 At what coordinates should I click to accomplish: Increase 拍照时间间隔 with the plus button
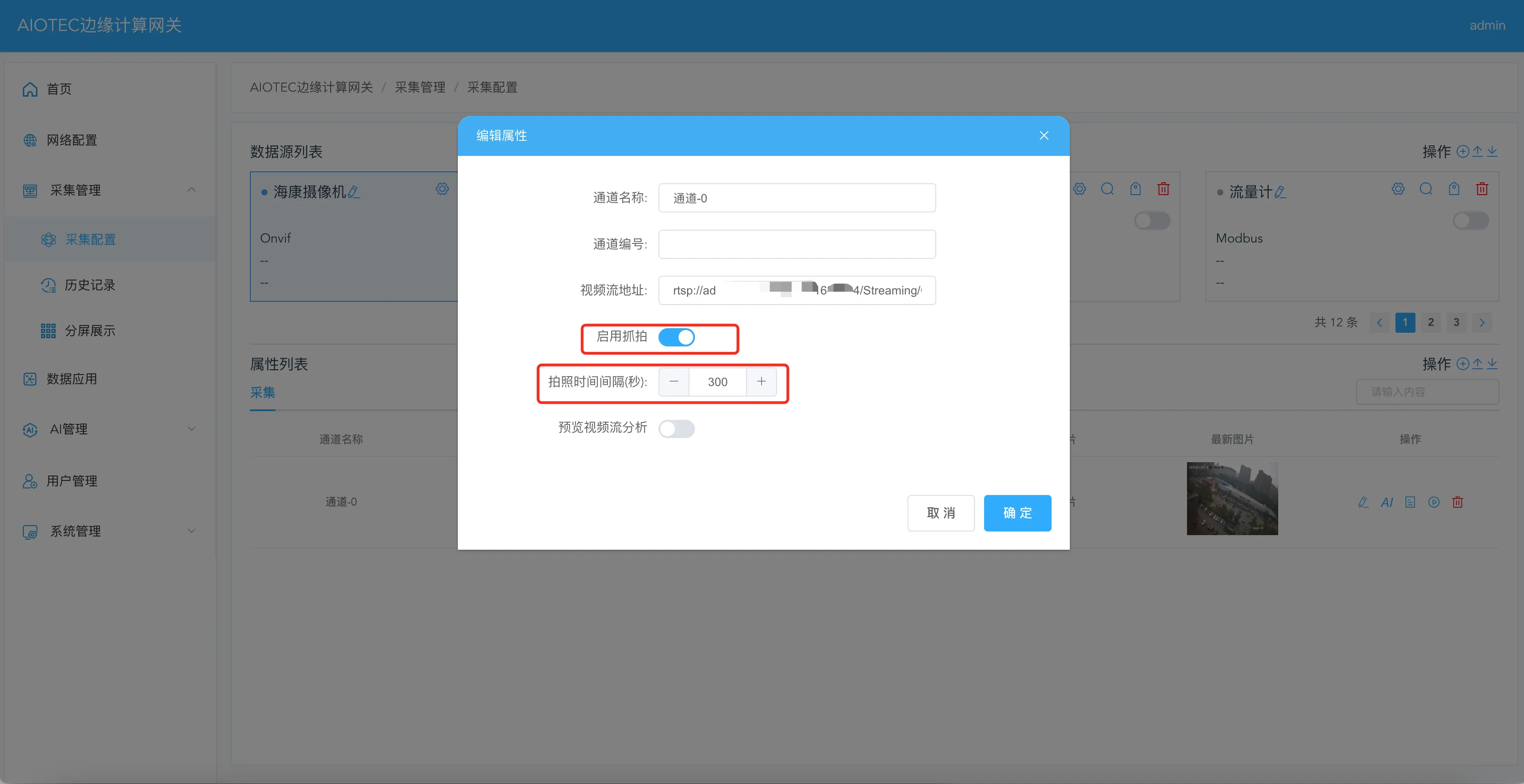(x=761, y=382)
